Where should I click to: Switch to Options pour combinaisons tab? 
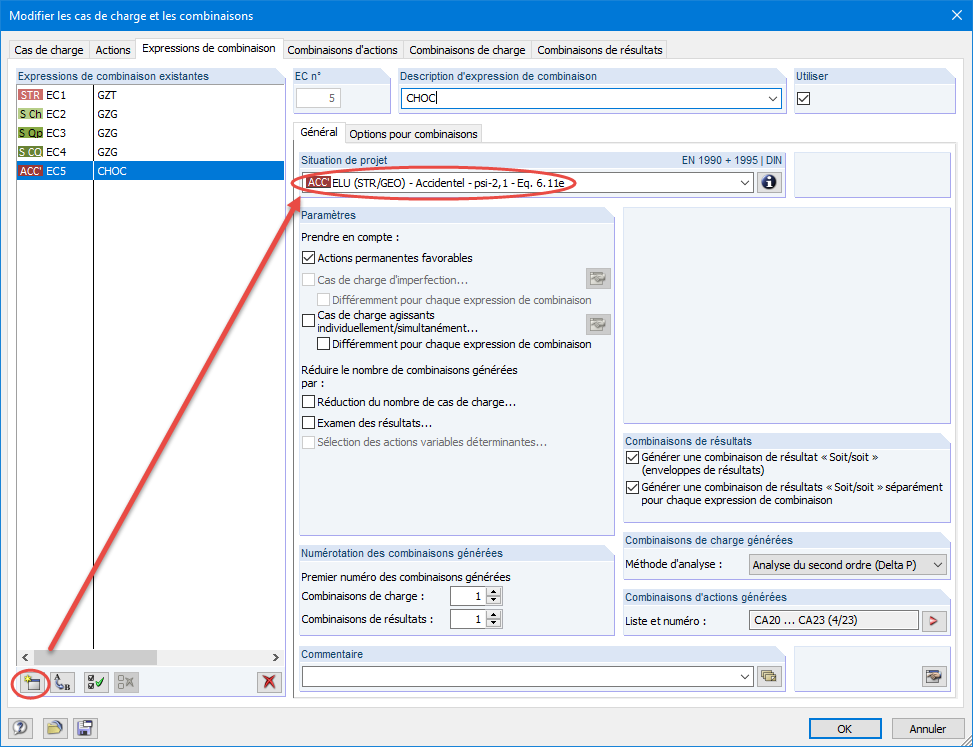(413, 134)
